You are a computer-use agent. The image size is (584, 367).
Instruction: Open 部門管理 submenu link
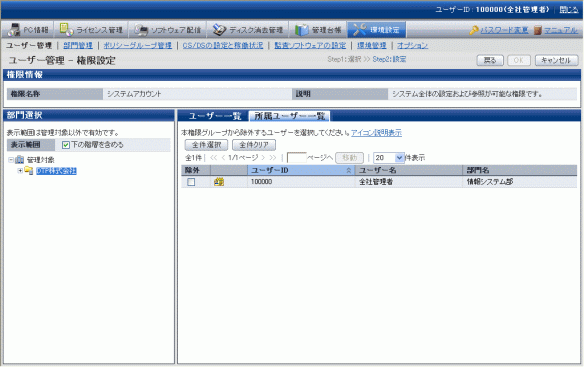[x=78, y=45]
